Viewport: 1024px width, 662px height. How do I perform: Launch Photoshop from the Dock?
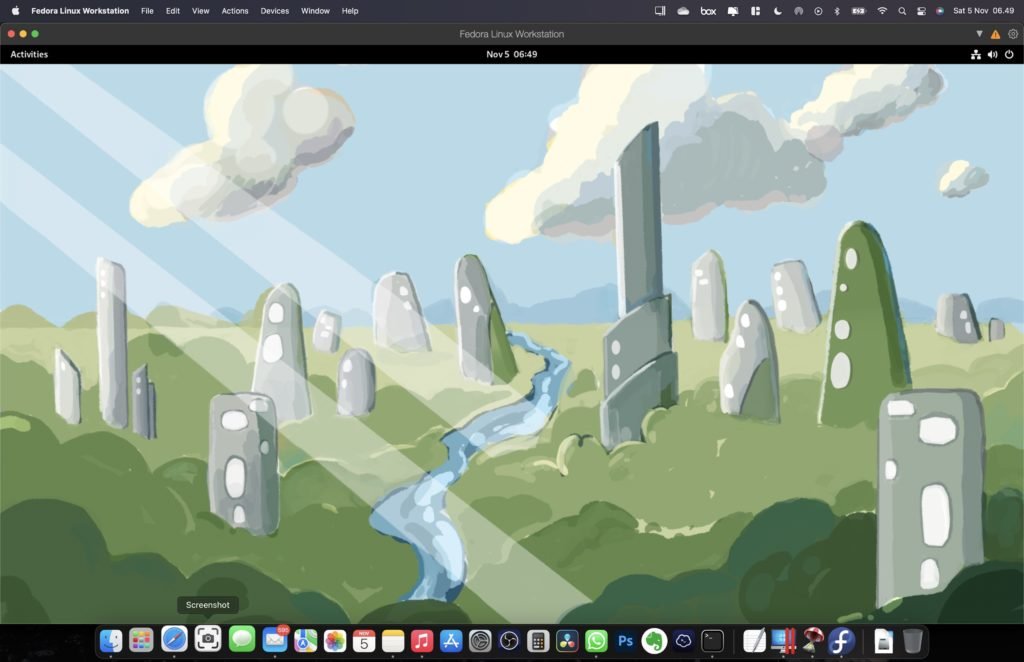point(625,640)
